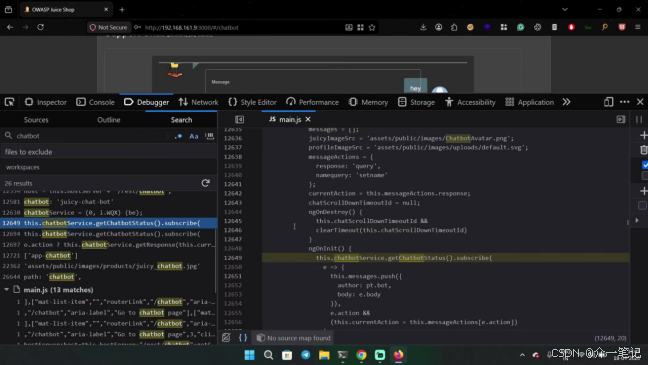Switch to the Console panel
Image resolution: width=648 pixels, height=365 pixels.
coord(95,102)
